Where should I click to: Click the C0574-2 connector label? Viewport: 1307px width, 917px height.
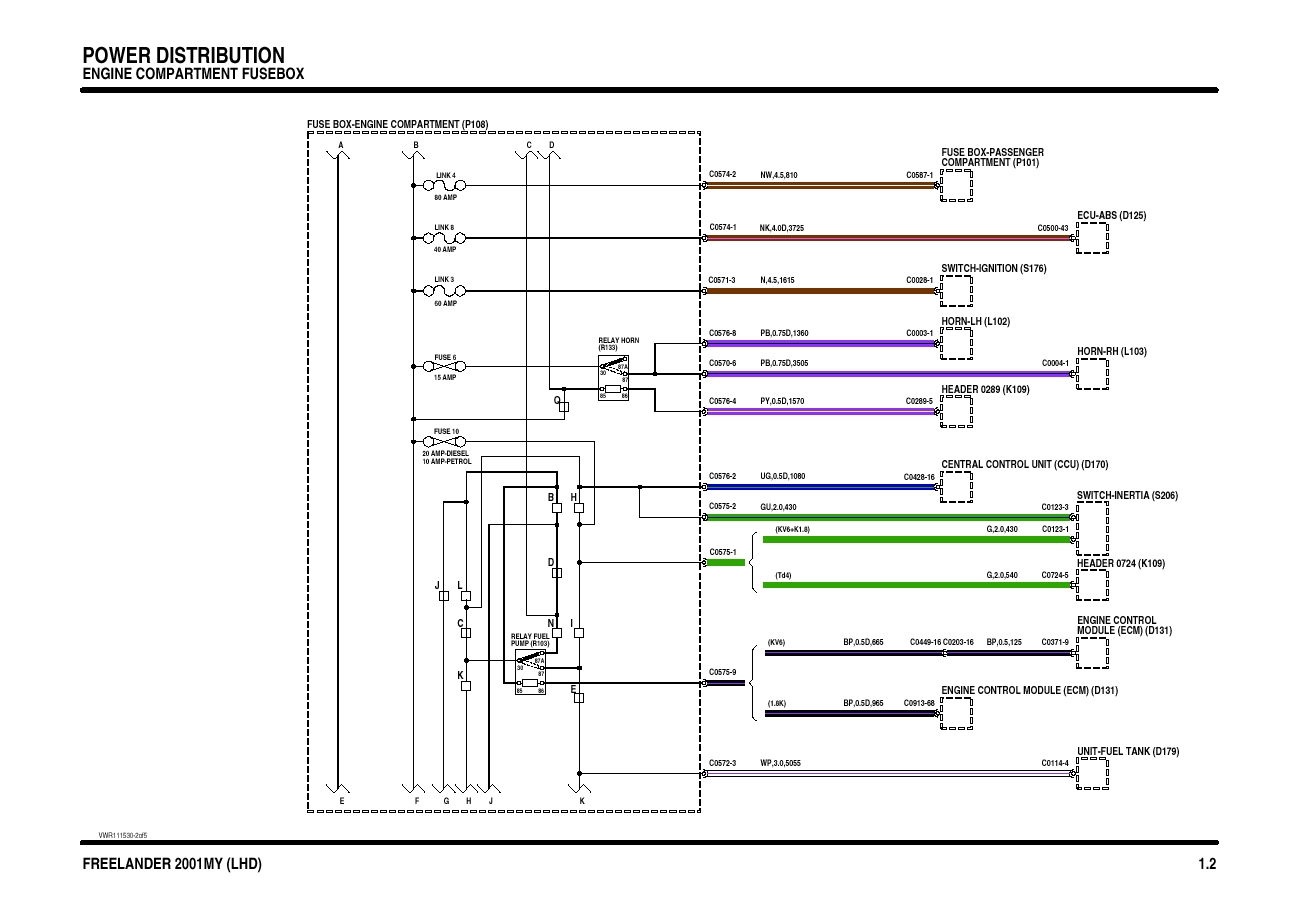tap(722, 175)
